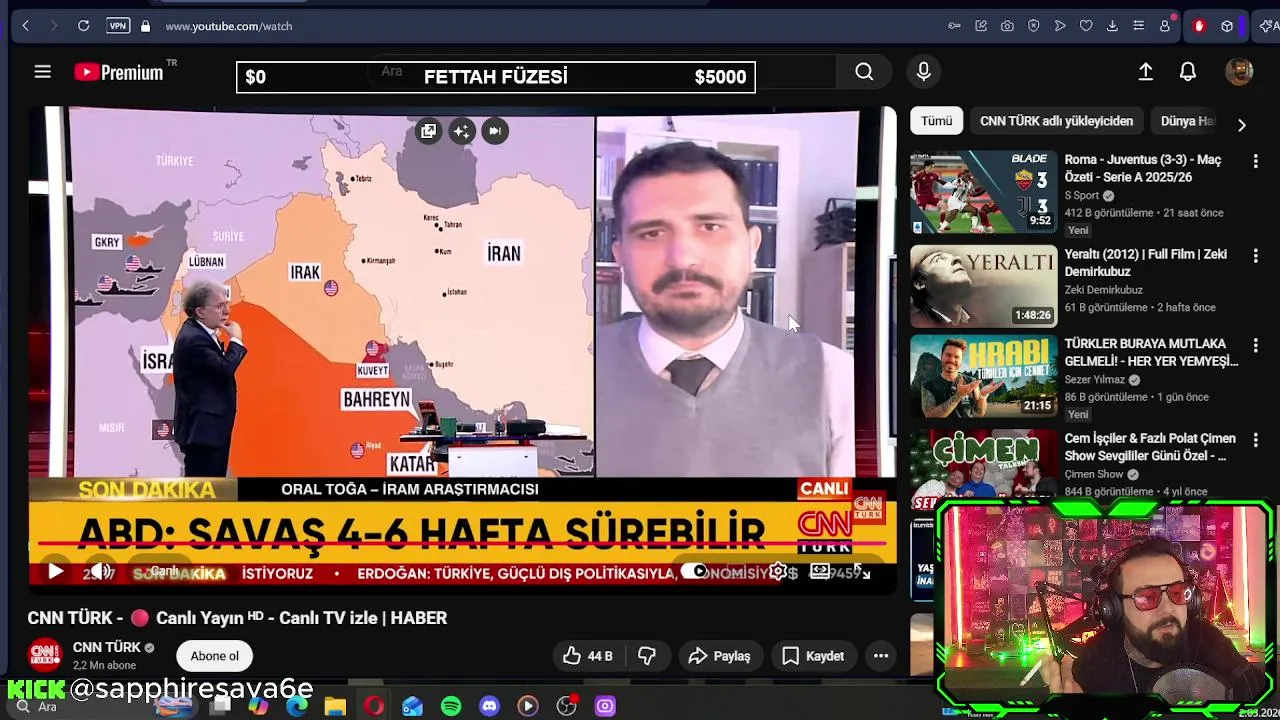Open the TÜRKLER BURAYA MUTLAKA GELMELİ title
This screenshot has width=1280, height=720.
click(x=1151, y=352)
